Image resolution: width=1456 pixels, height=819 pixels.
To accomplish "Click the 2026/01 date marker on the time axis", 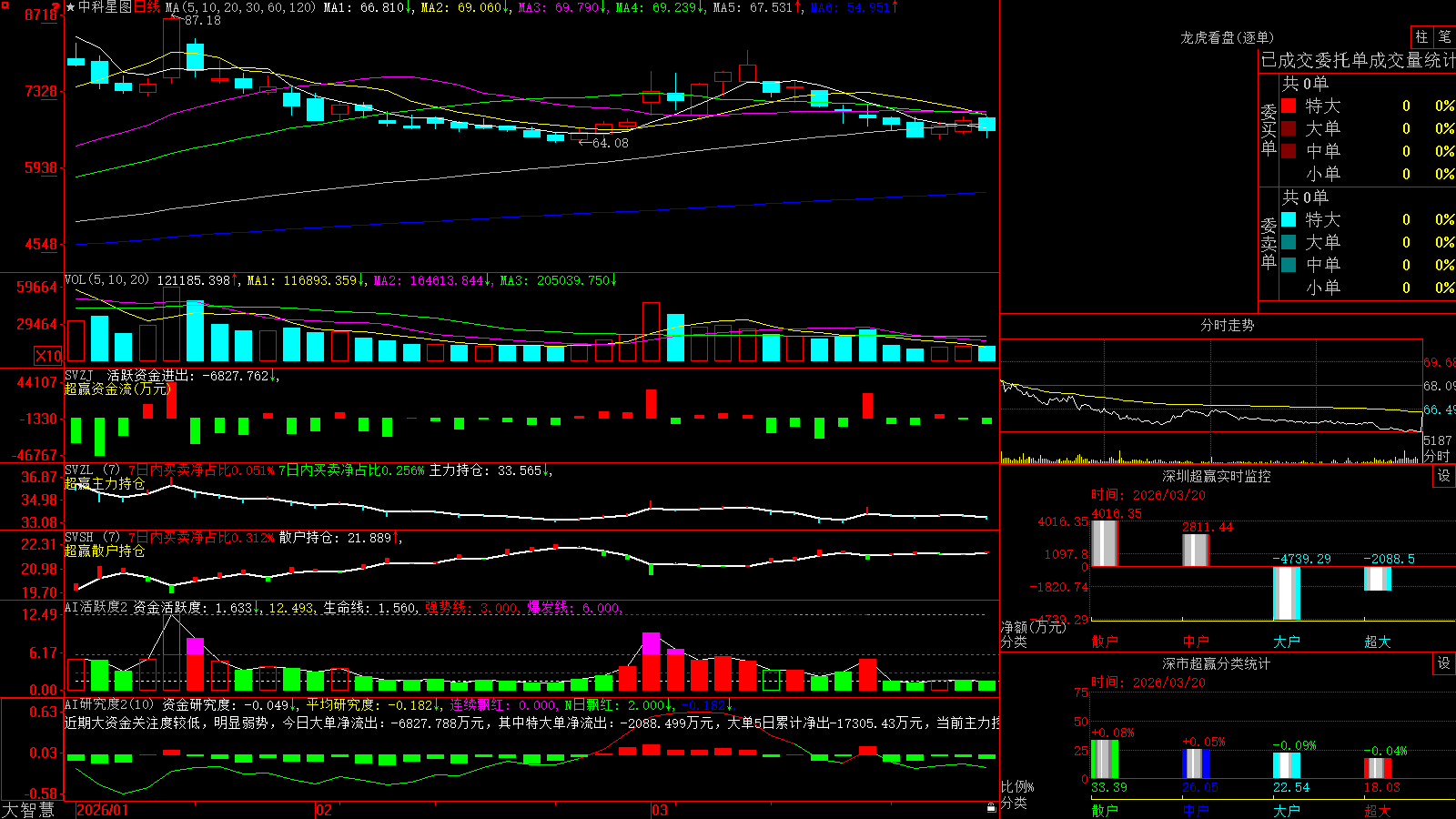I will click(103, 810).
